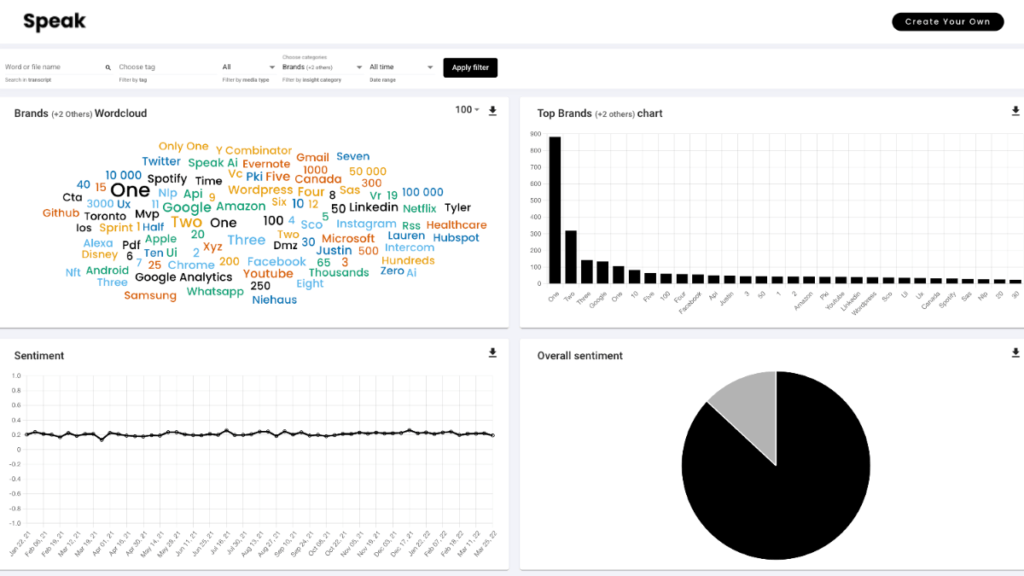Click the word Wordpress in the wordcloud
The height and width of the screenshot is (576, 1024).
coord(261,190)
